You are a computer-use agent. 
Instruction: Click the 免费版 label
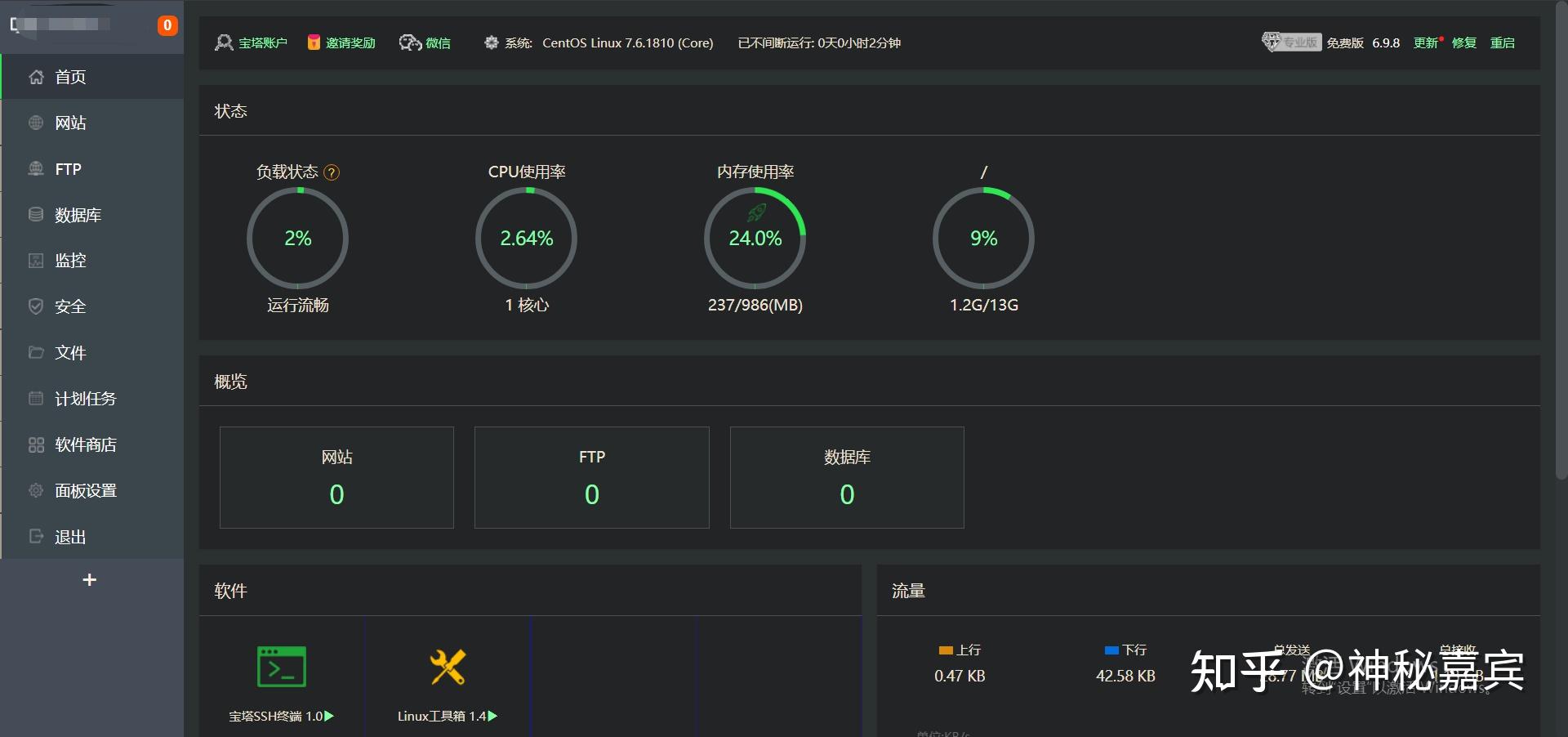[x=1345, y=43]
